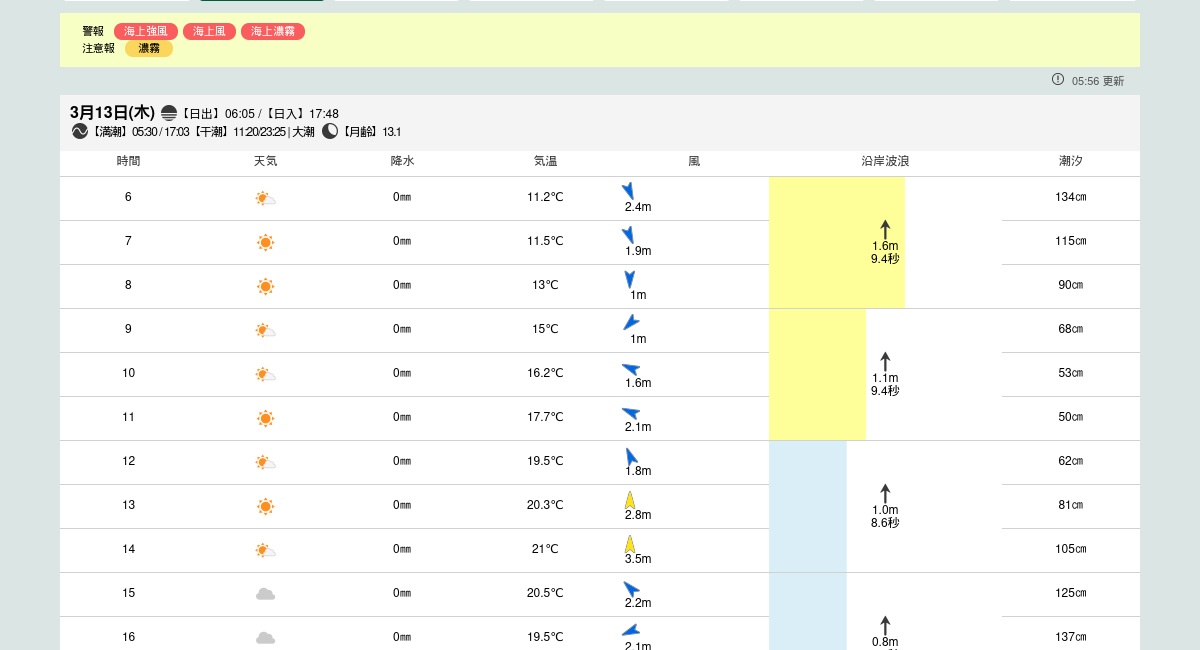The height and width of the screenshot is (650, 1200).
Task: Click the 沿岸波浪 column header
Action: point(885,161)
